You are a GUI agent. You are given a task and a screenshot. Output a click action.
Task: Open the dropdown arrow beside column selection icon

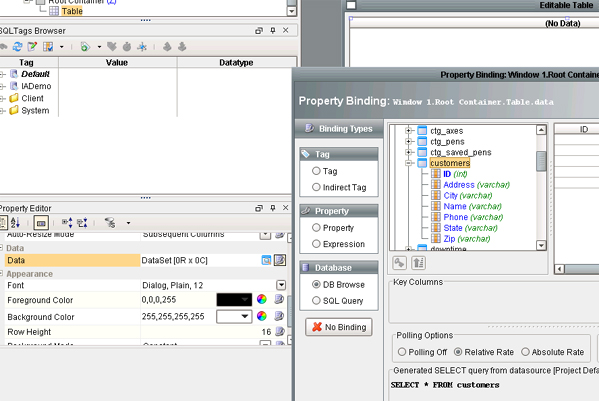[x=62, y=47]
